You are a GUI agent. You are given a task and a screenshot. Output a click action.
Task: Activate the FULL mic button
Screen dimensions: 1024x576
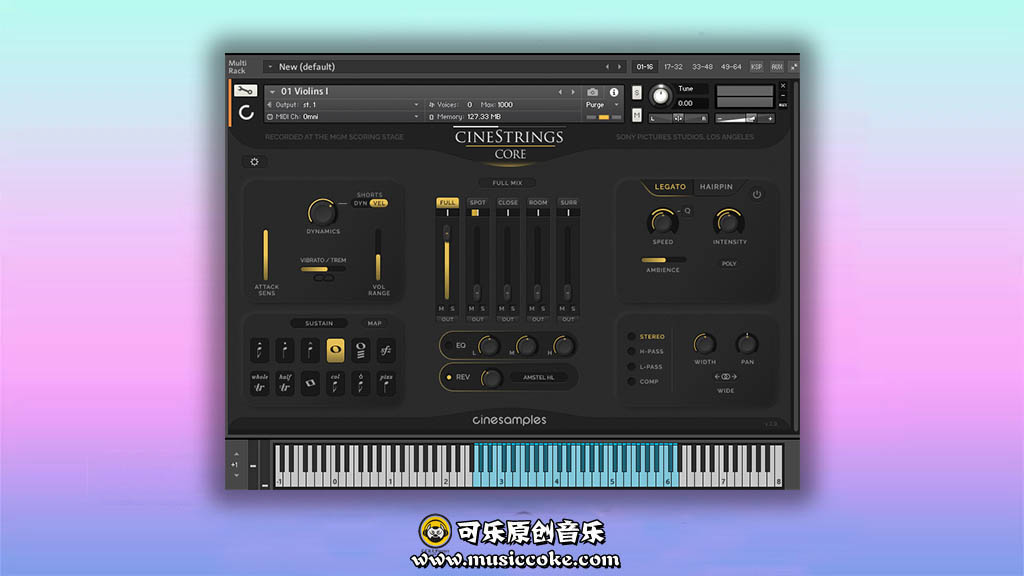point(447,202)
